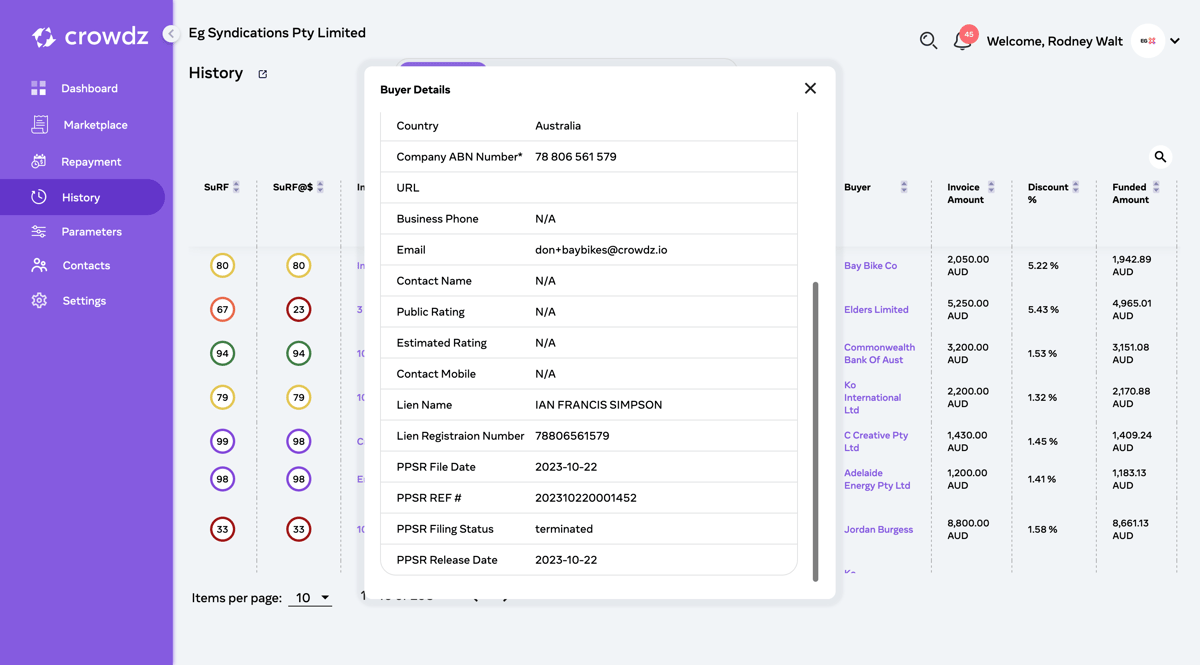Select the PPSR Release Date 2023-10-22 value
Image resolution: width=1200 pixels, height=665 pixels.
566,560
